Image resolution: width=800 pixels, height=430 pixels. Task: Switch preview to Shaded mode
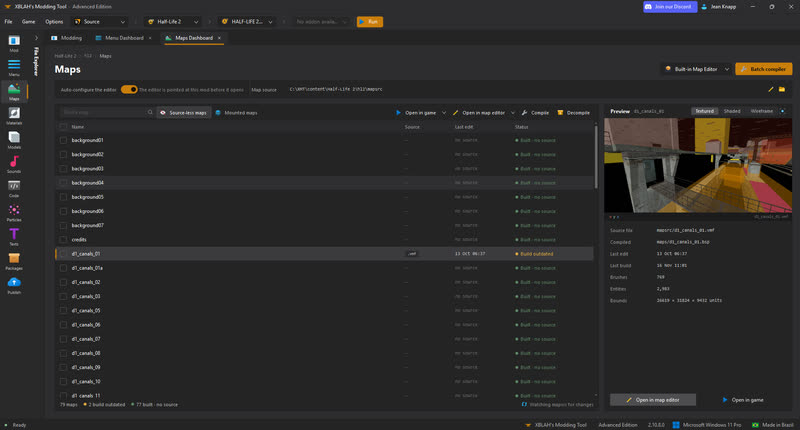coord(732,111)
